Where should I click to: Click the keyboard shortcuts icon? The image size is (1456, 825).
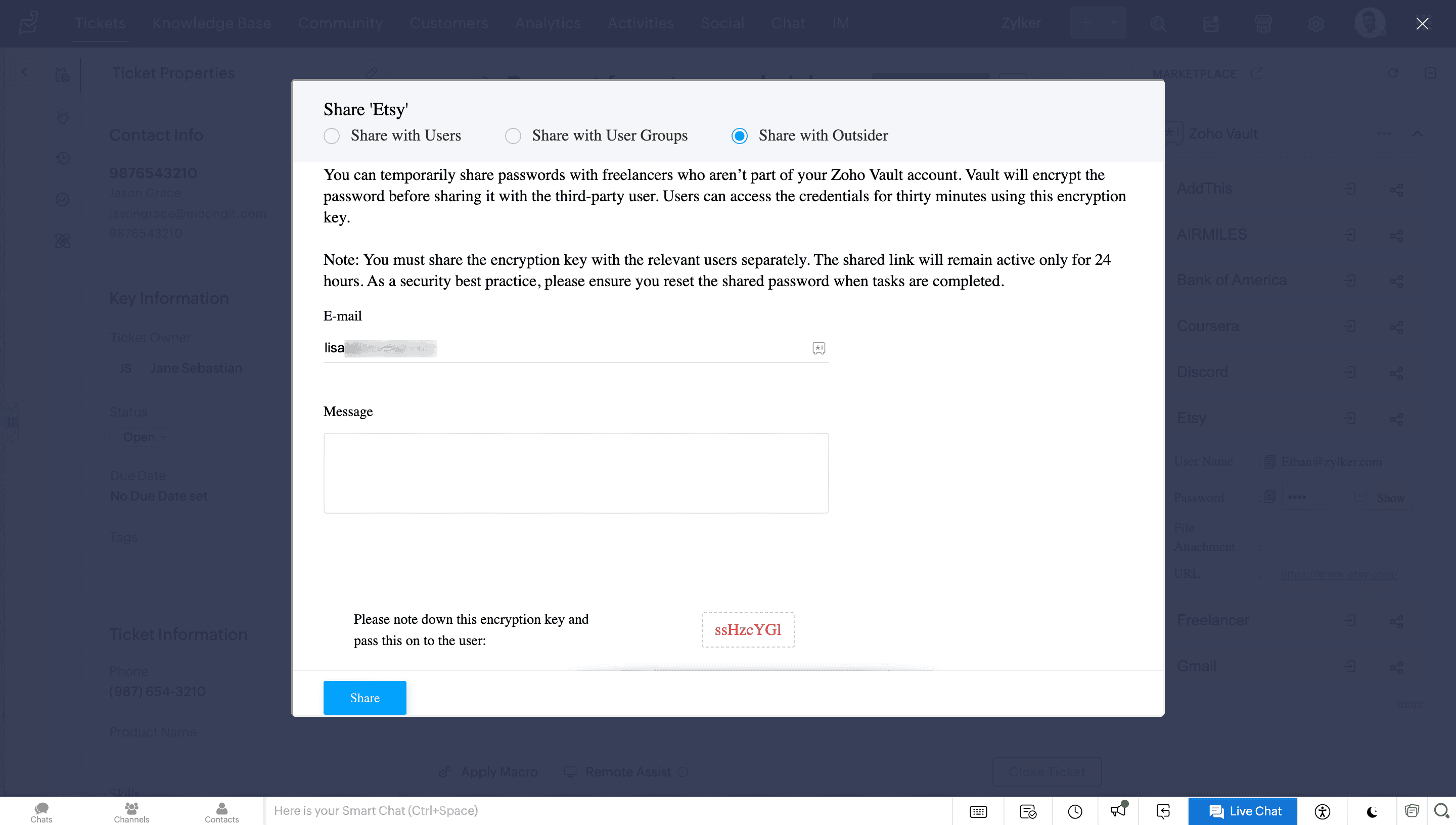click(978, 811)
